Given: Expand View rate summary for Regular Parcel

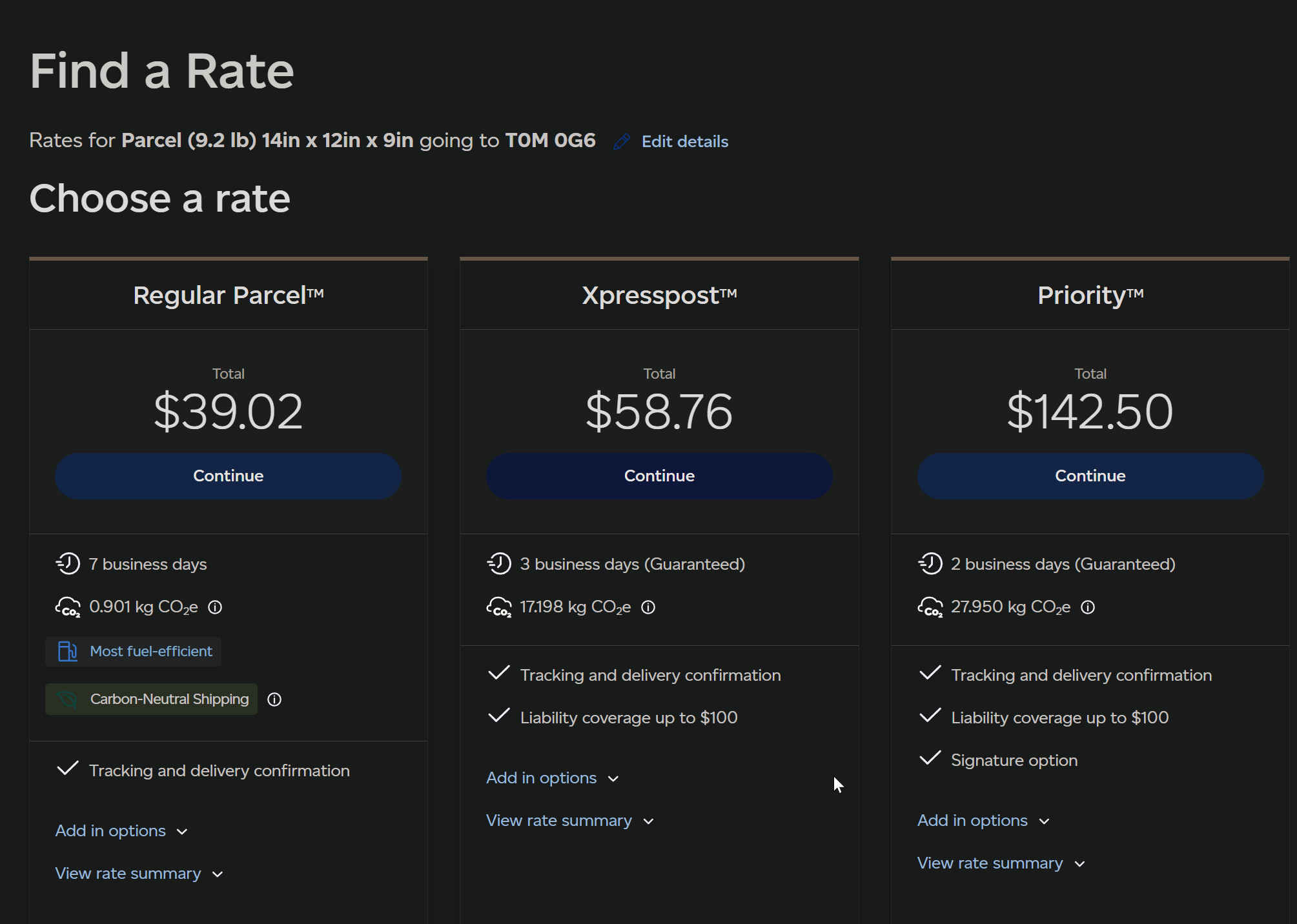Looking at the screenshot, I should [139, 874].
